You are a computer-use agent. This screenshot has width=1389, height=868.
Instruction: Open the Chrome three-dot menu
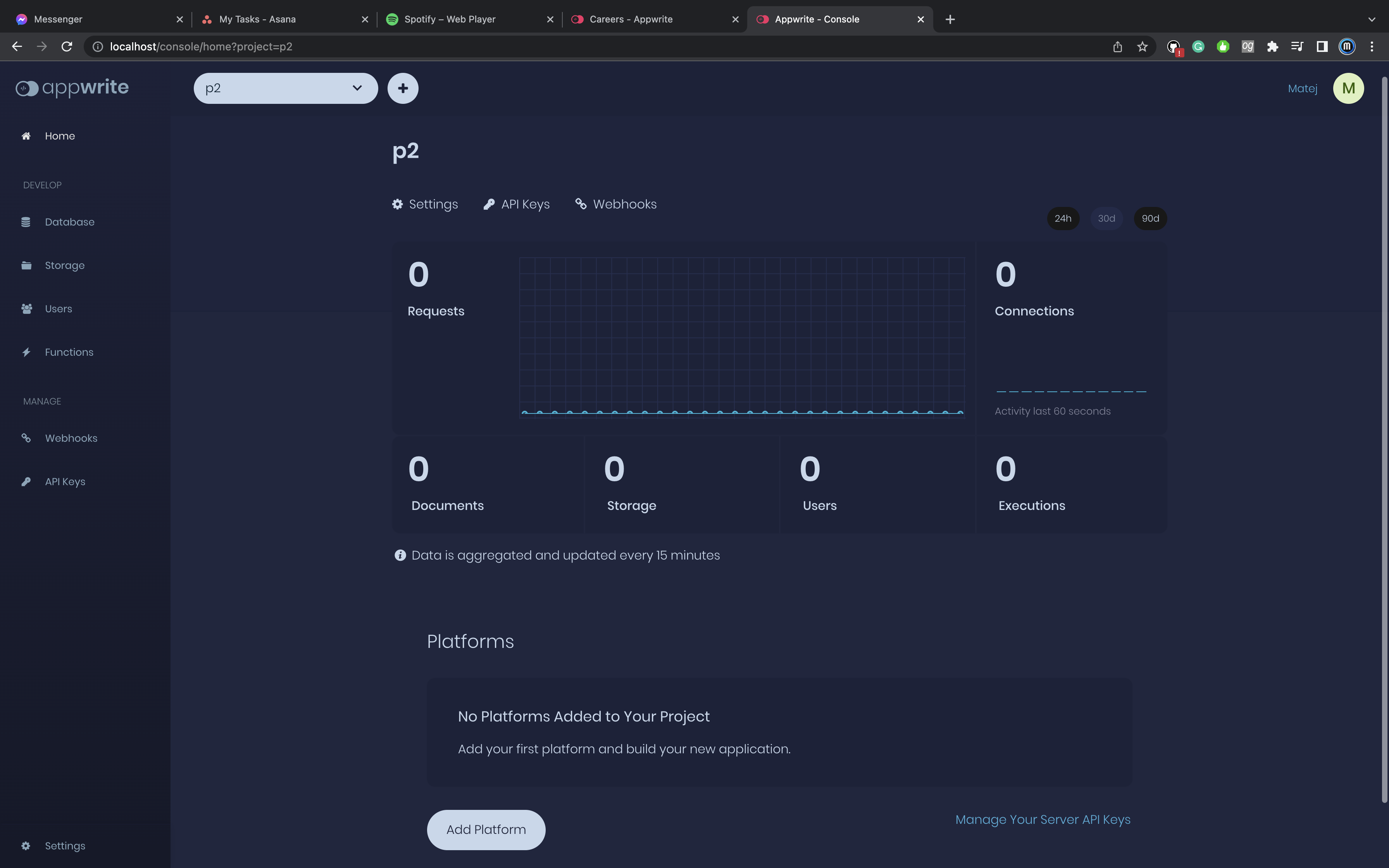[x=1372, y=46]
